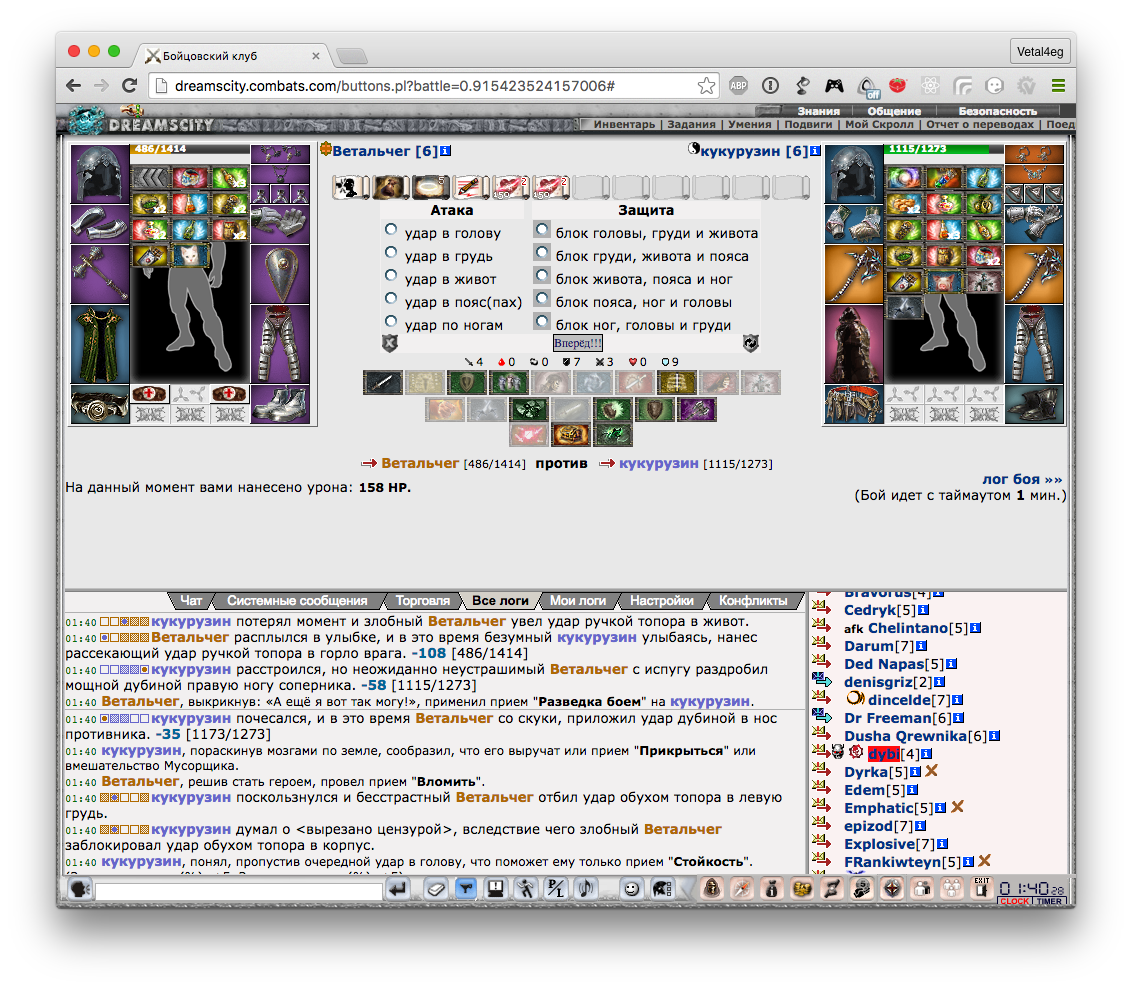Screen dimensions: 1132x989
Task: Click кукурузин's hooded cloak armor slot
Action: pyautogui.click(x=853, y=344)
